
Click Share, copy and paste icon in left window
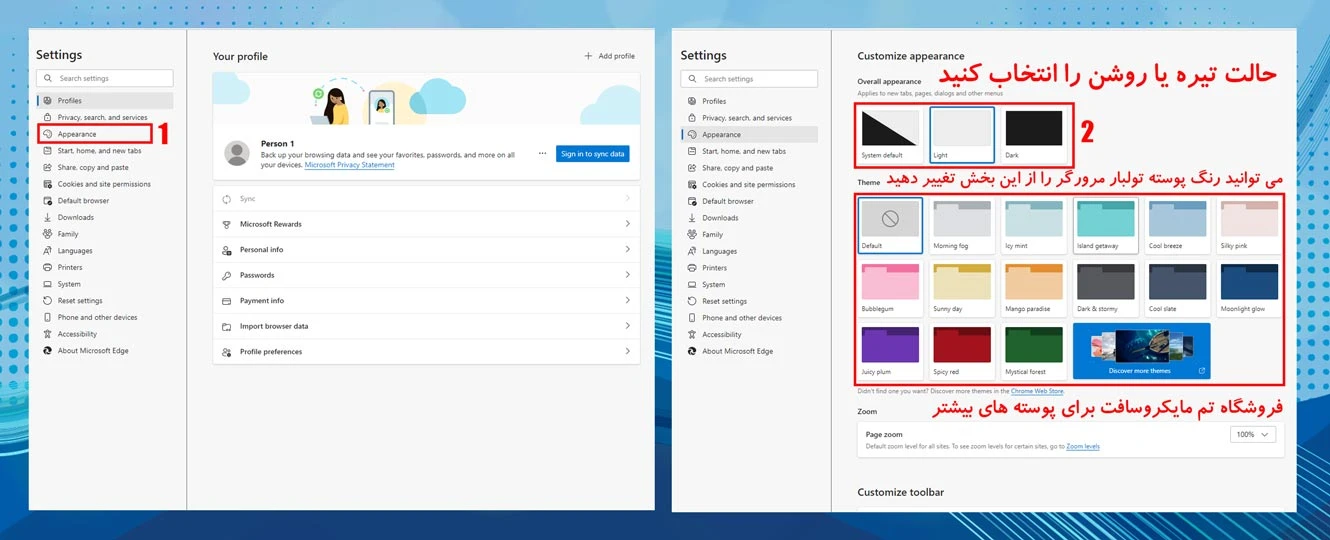(x=47, y=168)
